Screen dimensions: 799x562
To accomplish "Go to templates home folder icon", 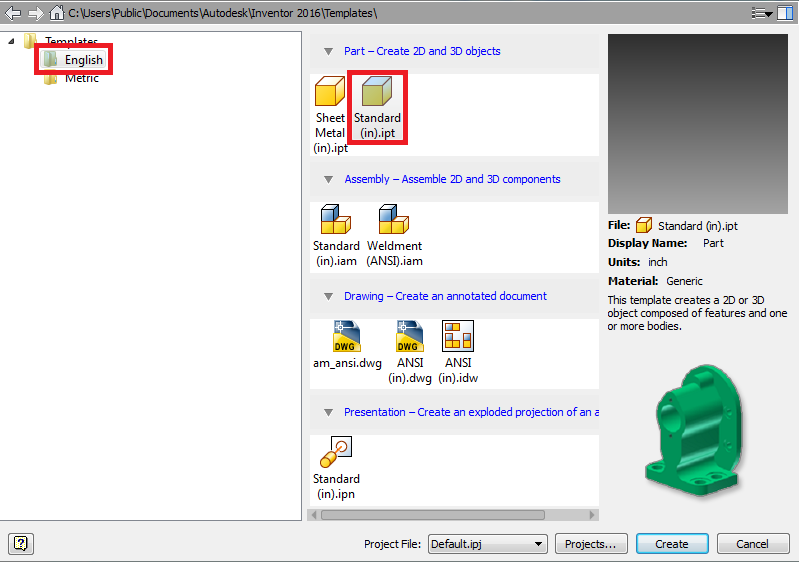I will pos(57,13).
